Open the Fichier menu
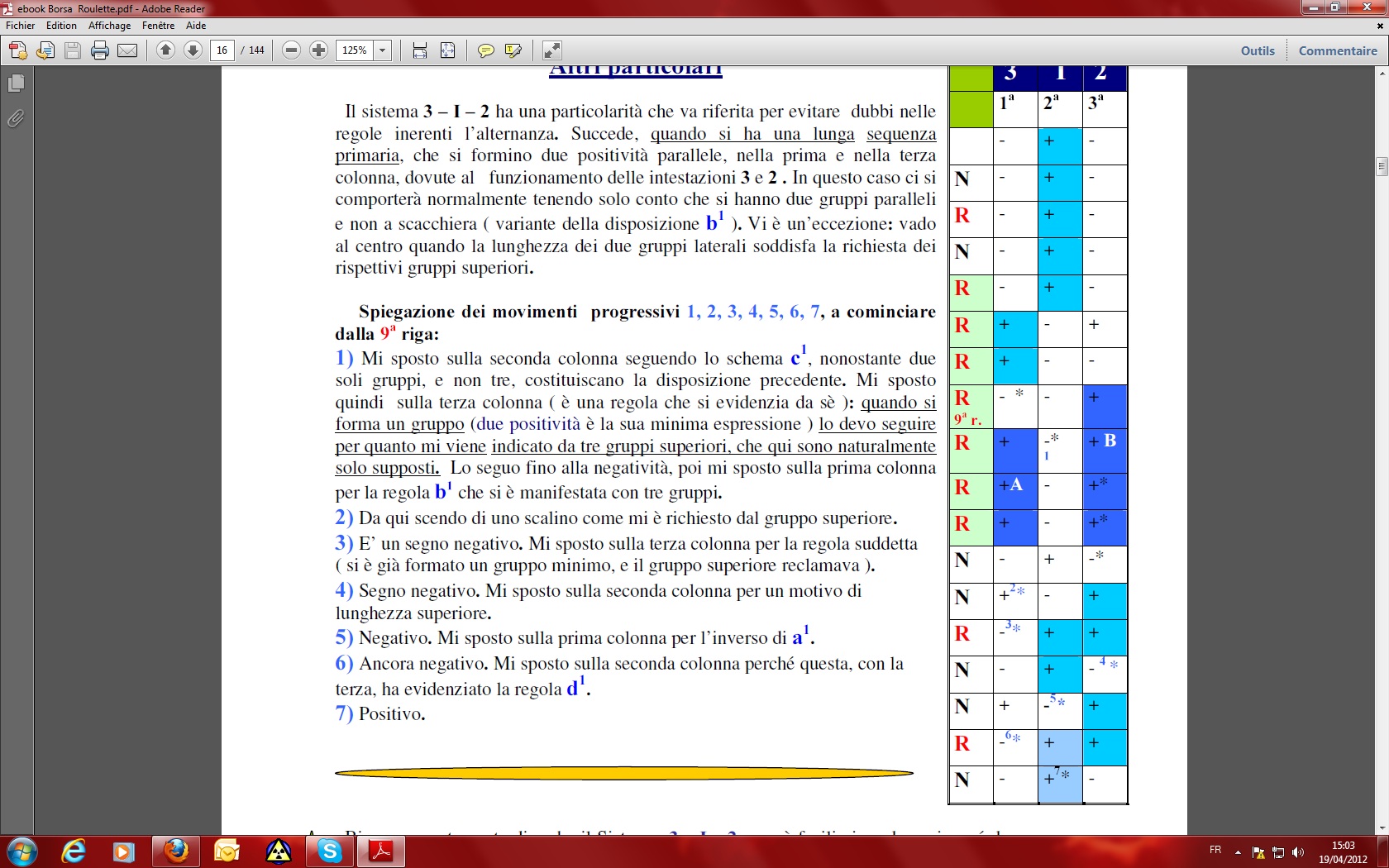 pyautogui.click(x=21, y=26)
